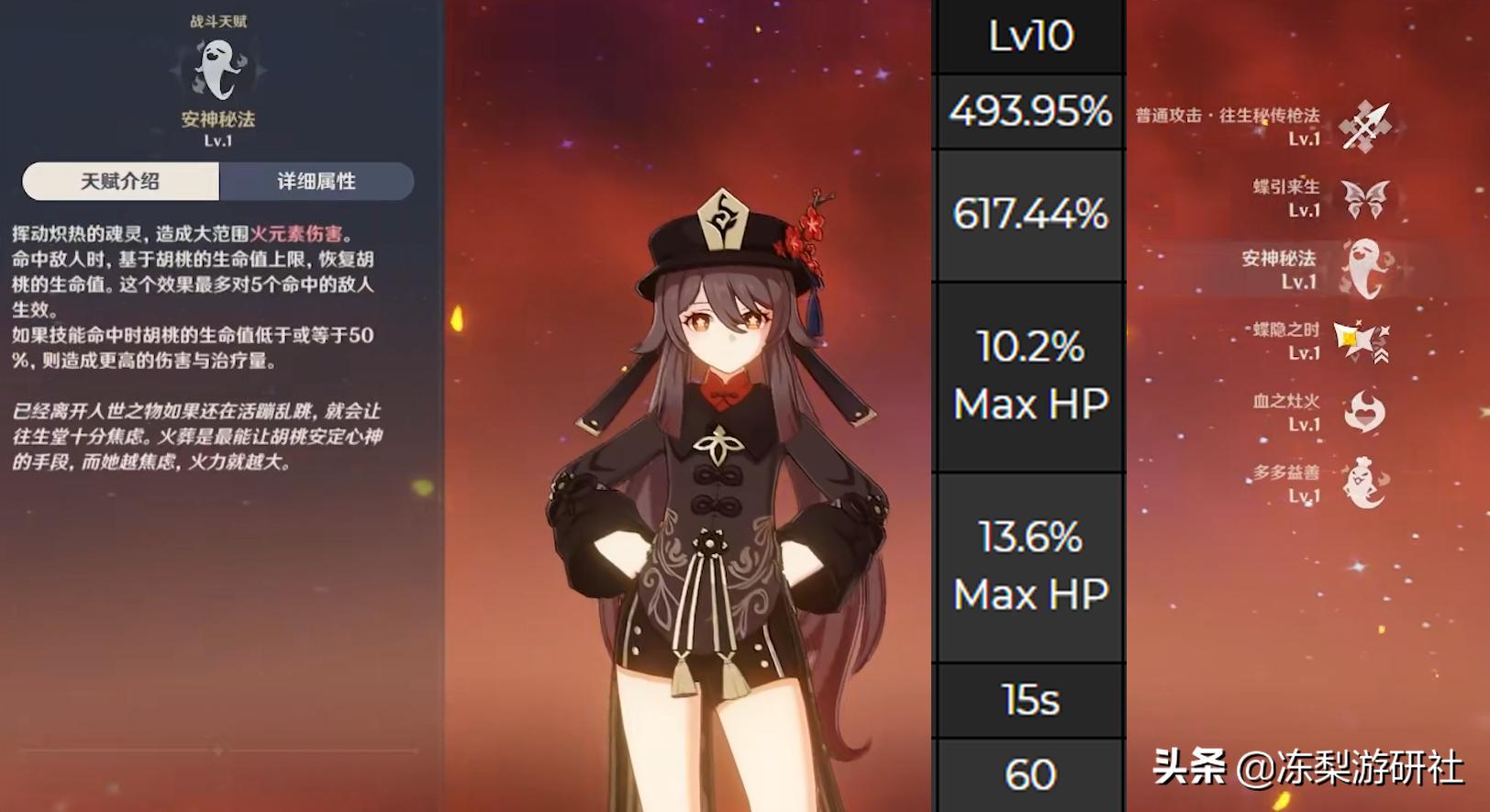
Task: Switch to the 详细属性 tab
Action: point(317,182)
